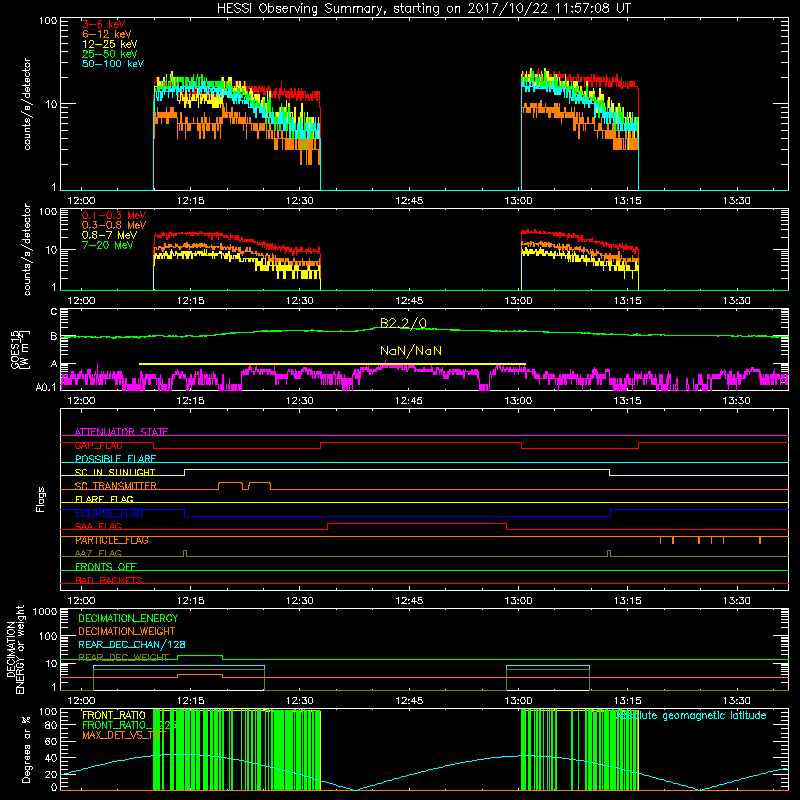Click the yellow interval bar under NaN/NaN
The image size is (800, 800).
[x=332, y=364]
